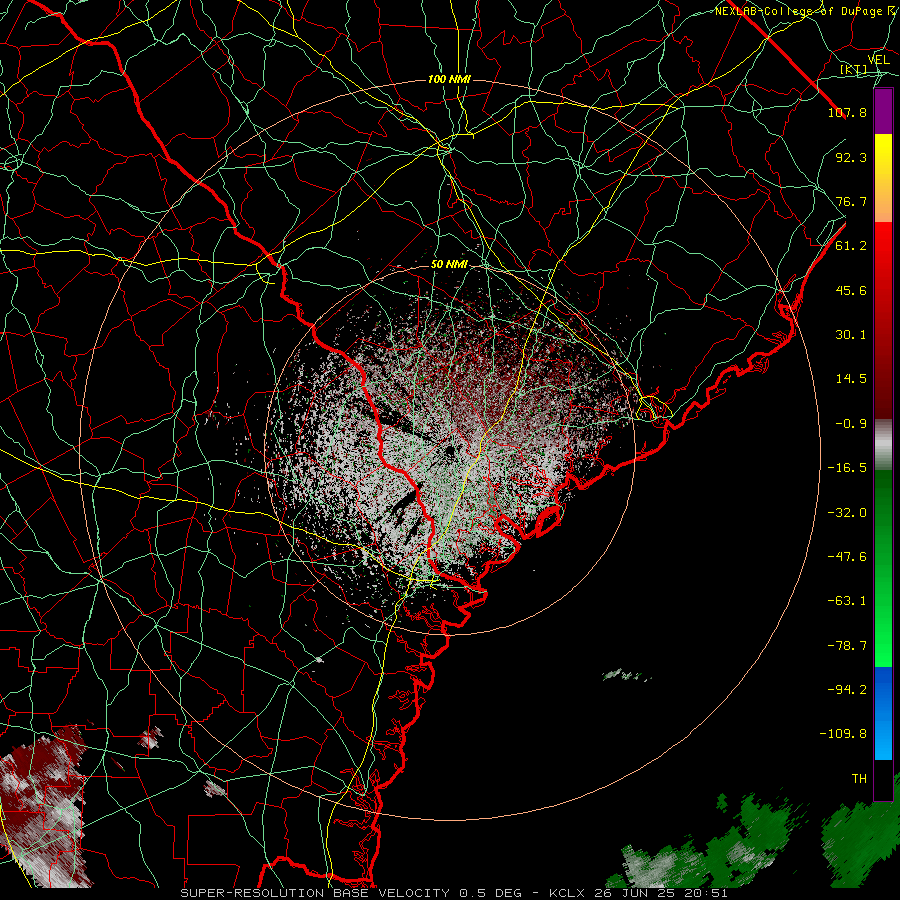Screen dimensions: 900x900
Task: Click the 76.7 value on velocity scale
Action: (x=851, y=201)
